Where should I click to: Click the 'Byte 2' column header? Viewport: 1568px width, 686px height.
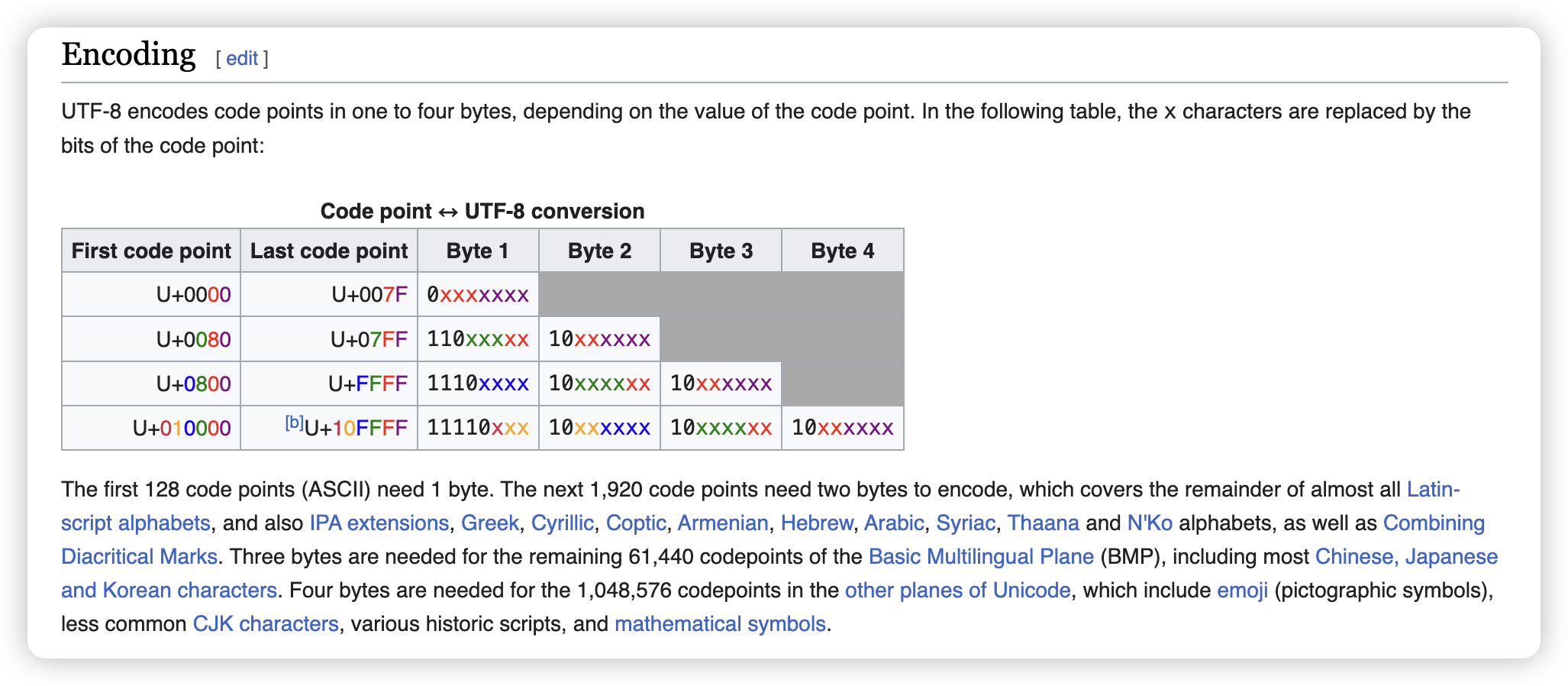[600, 251]
